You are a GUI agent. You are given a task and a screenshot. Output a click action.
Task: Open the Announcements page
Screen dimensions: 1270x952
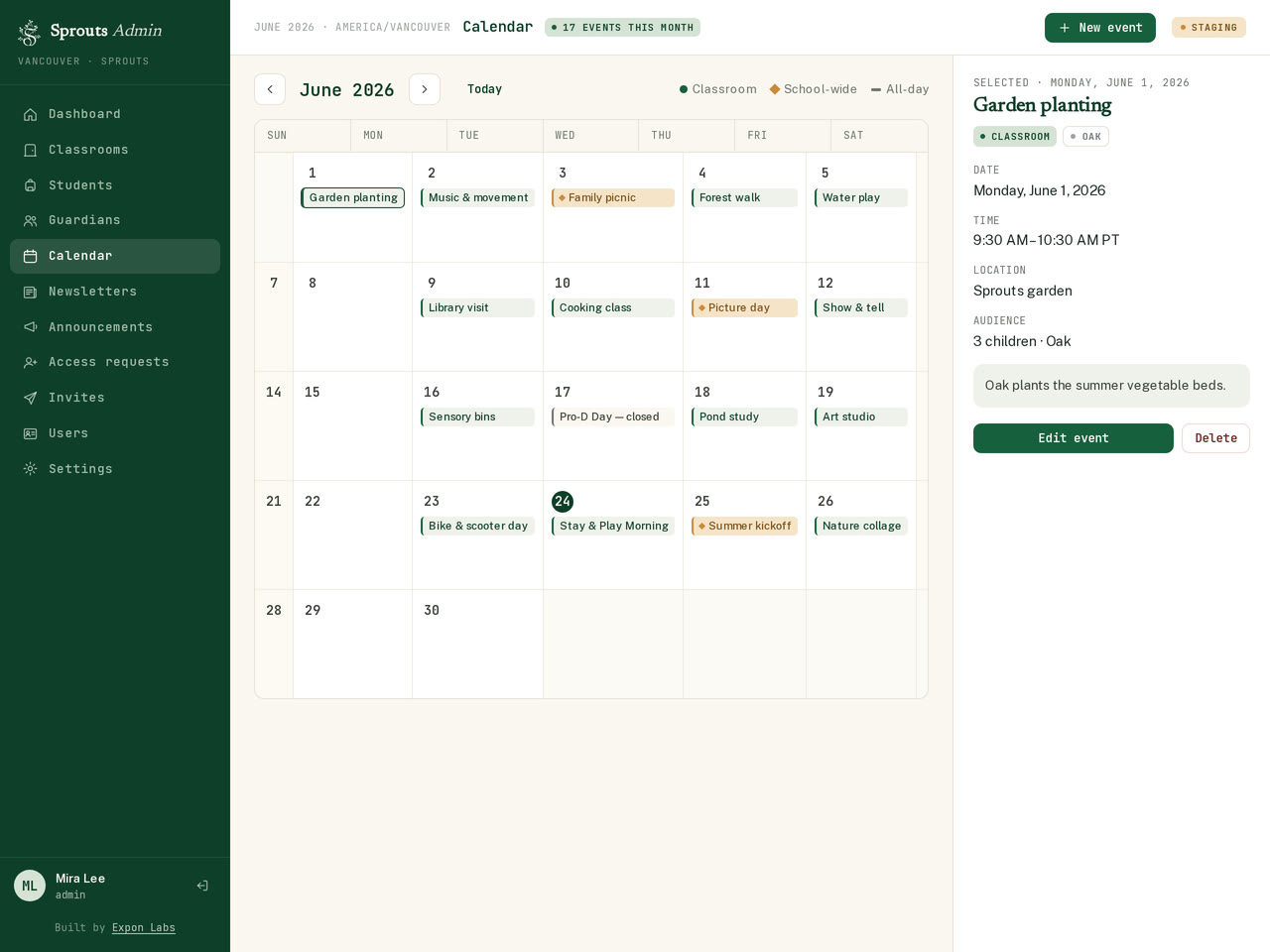(x=115, y=327)
